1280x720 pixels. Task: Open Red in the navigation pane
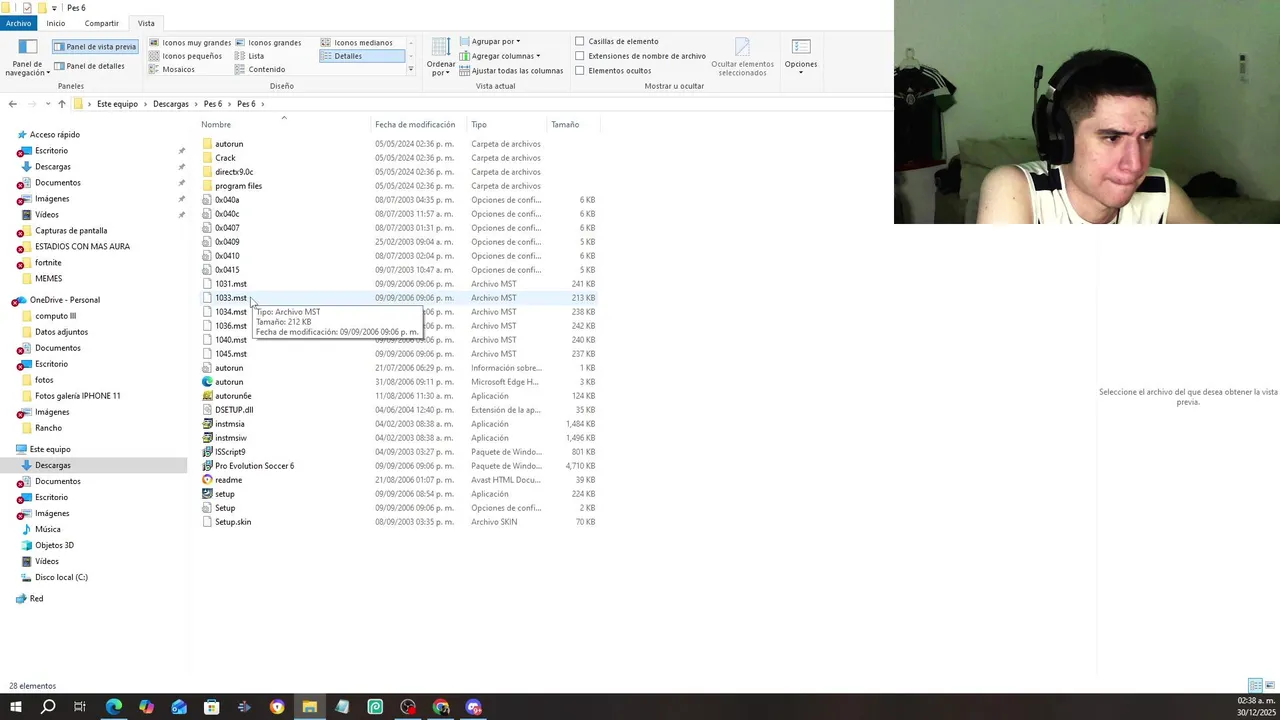36,598
